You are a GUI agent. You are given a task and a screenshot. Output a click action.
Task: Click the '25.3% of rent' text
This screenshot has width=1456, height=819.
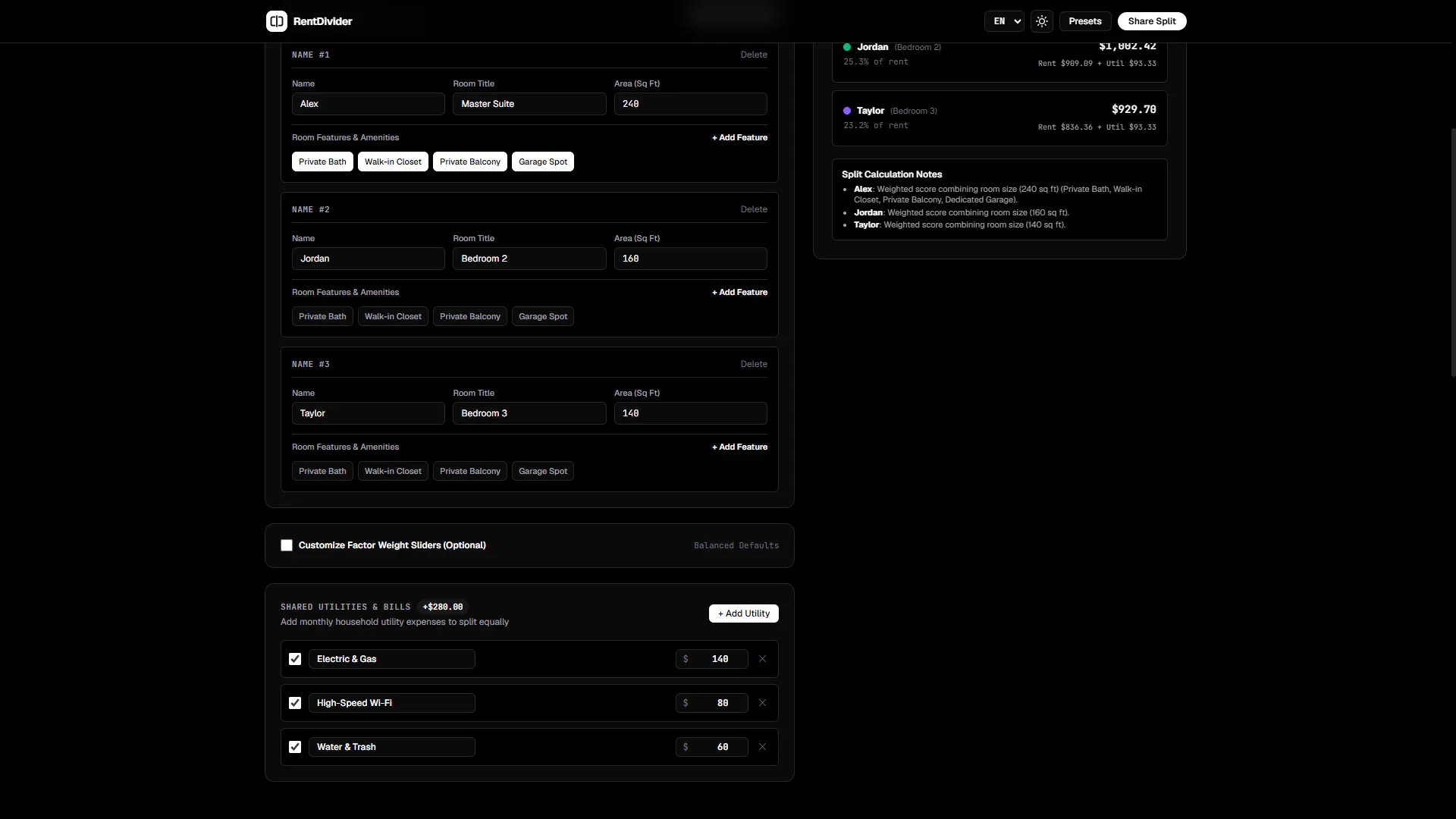pos(876,61)
